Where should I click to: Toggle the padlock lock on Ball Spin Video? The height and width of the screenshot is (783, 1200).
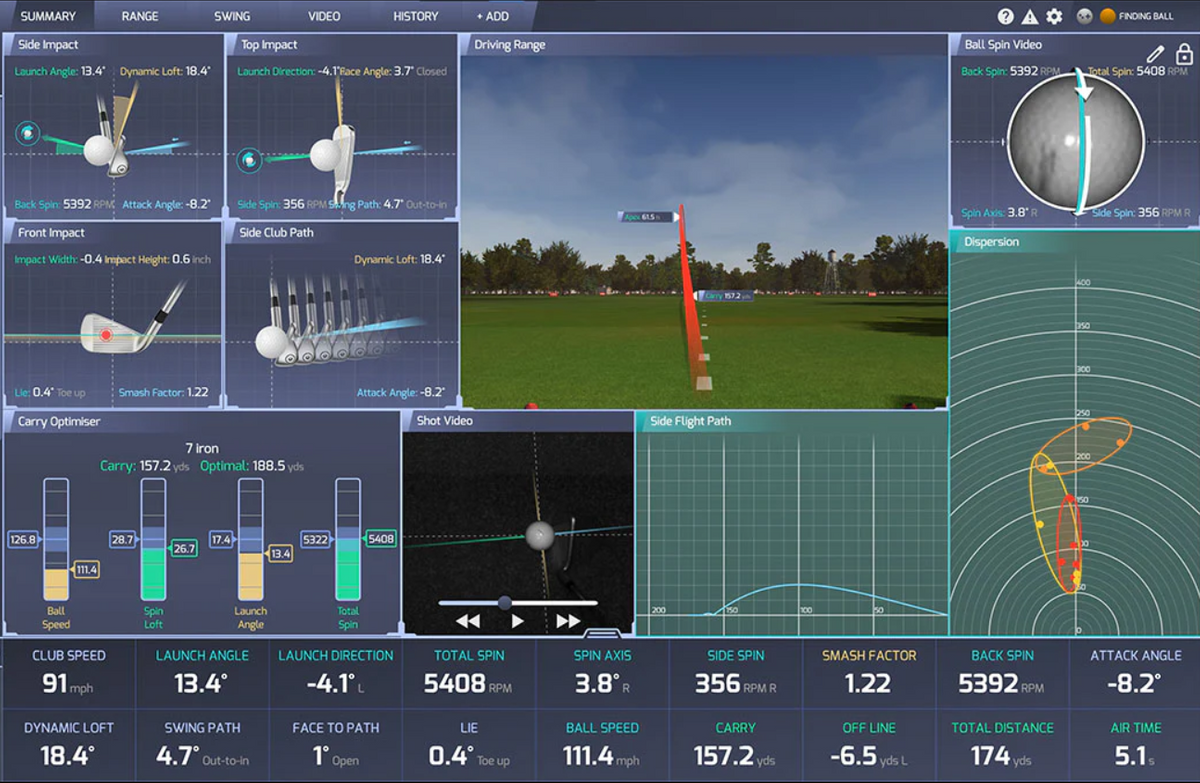tap(1183, 54)
